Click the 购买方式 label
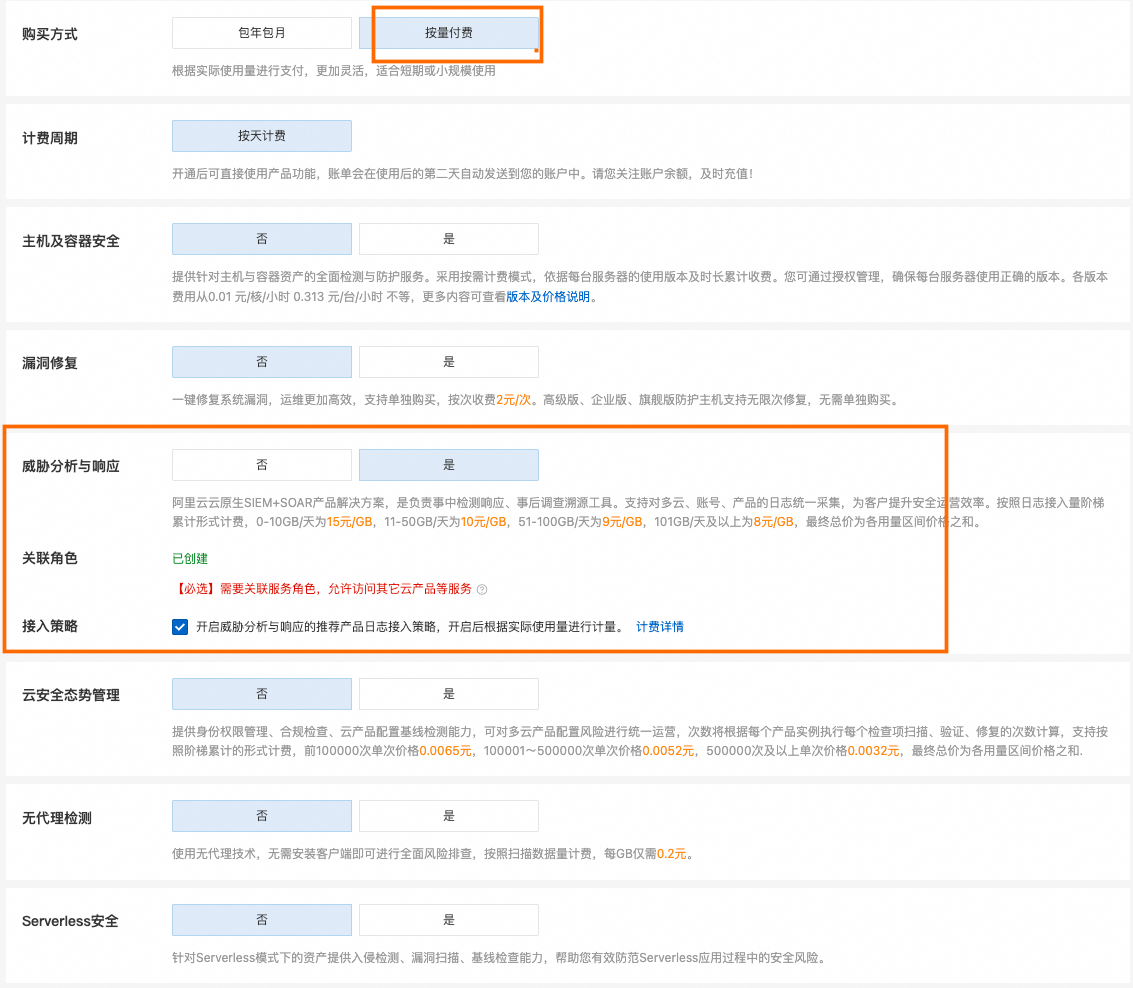 point(50,34)
